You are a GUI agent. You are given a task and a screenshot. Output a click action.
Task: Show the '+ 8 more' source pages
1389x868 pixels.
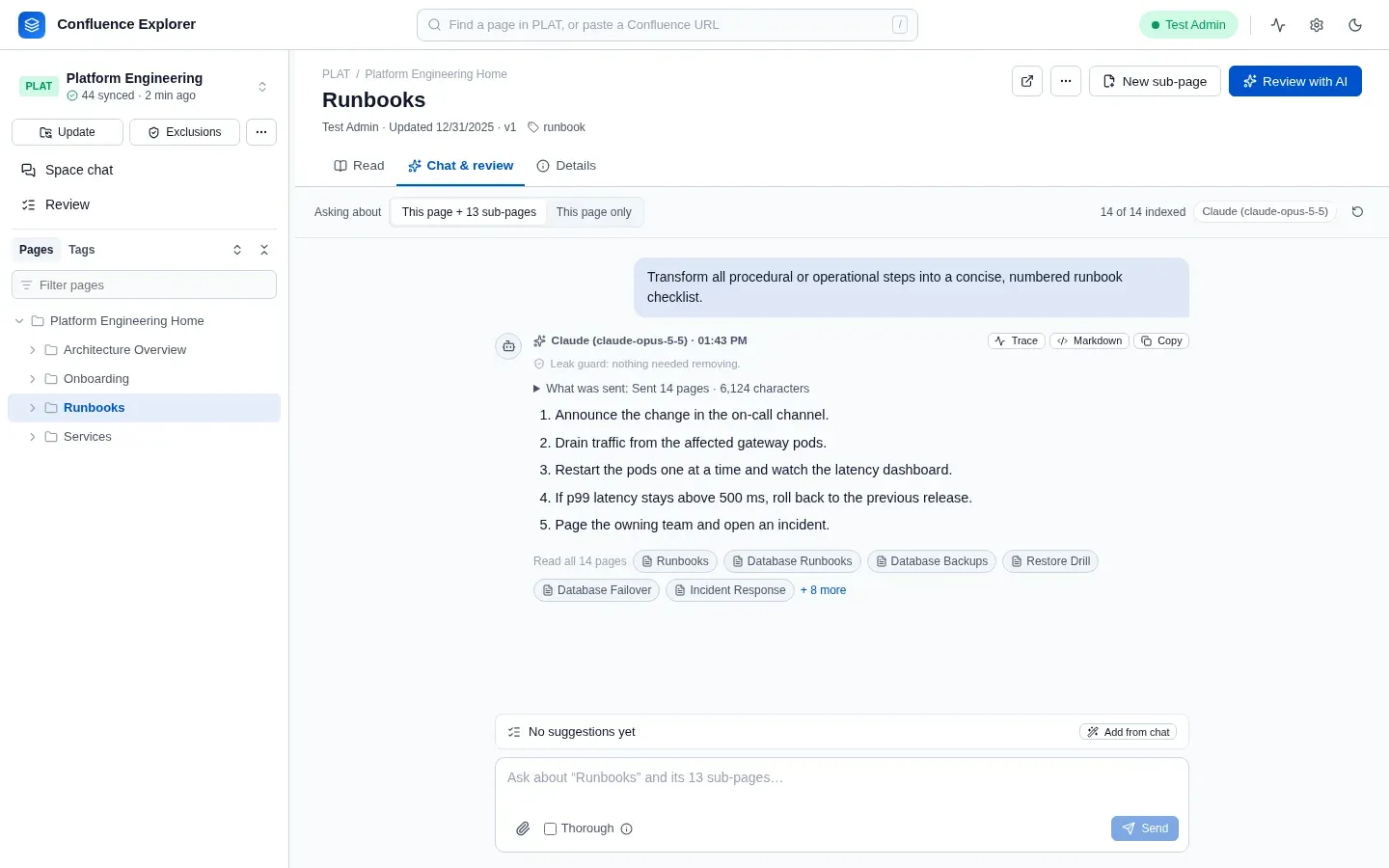[x=823, y=590]
